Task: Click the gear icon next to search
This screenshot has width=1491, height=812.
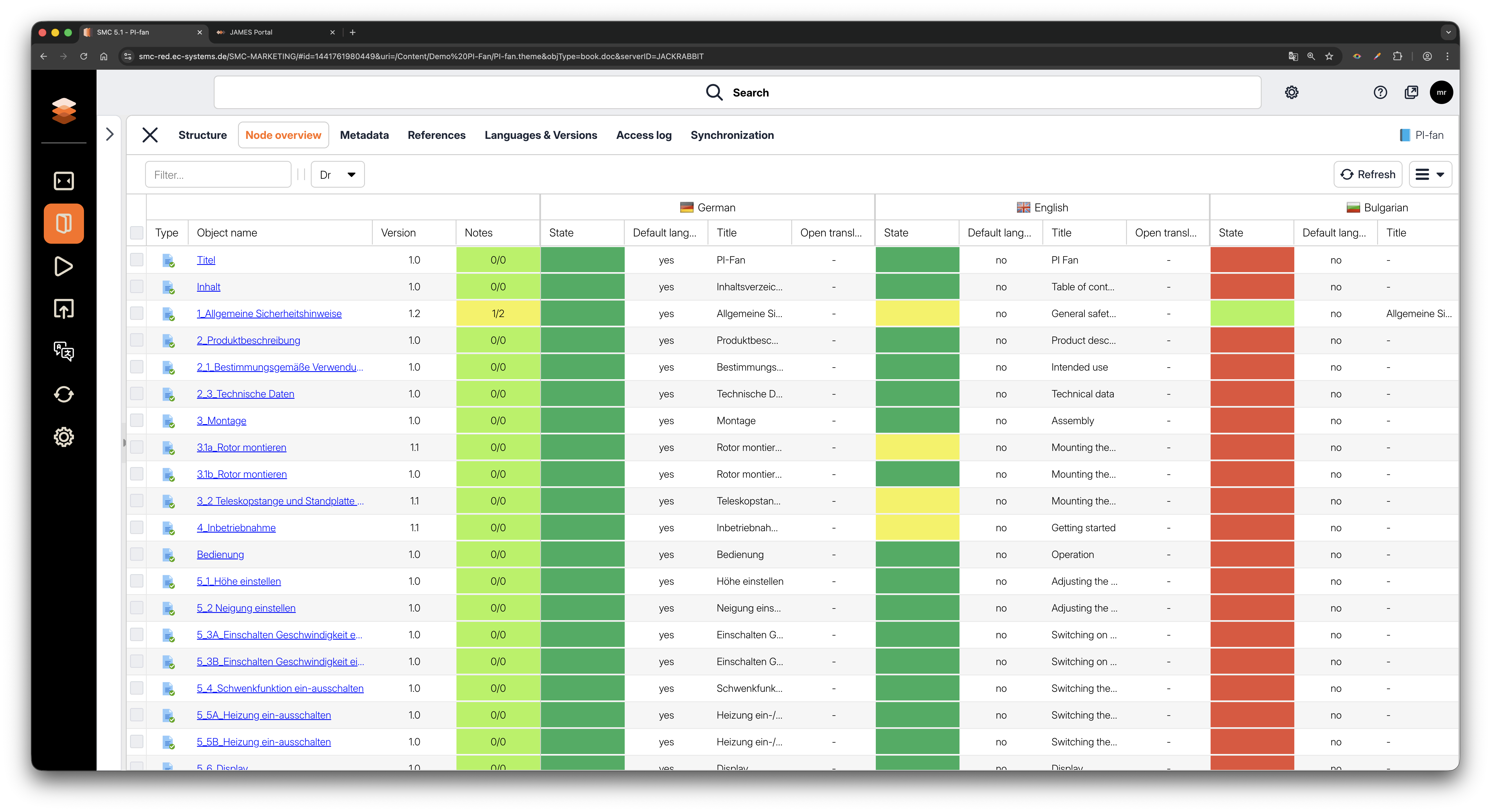Action: (x=1291, y=93)
